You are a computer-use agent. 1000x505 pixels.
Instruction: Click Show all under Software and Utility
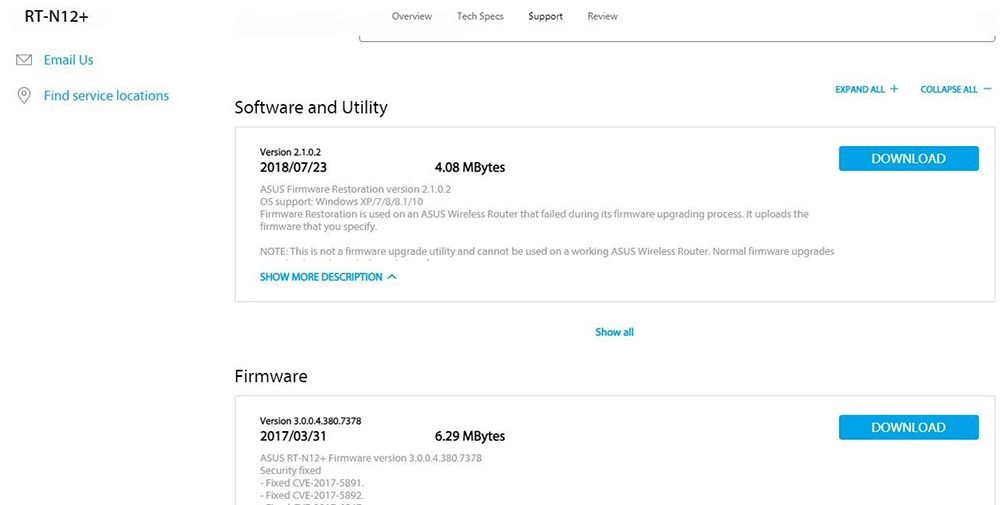point(614,332)
